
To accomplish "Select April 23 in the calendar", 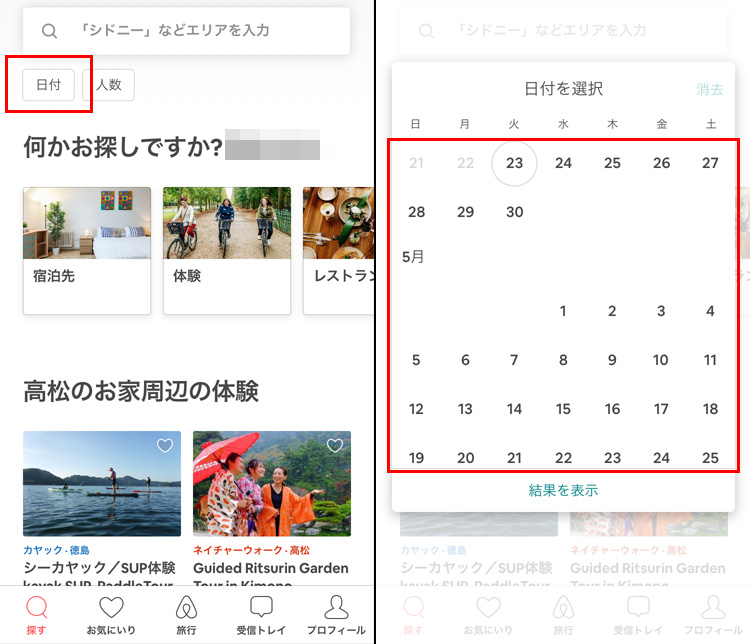I will 514,163.
